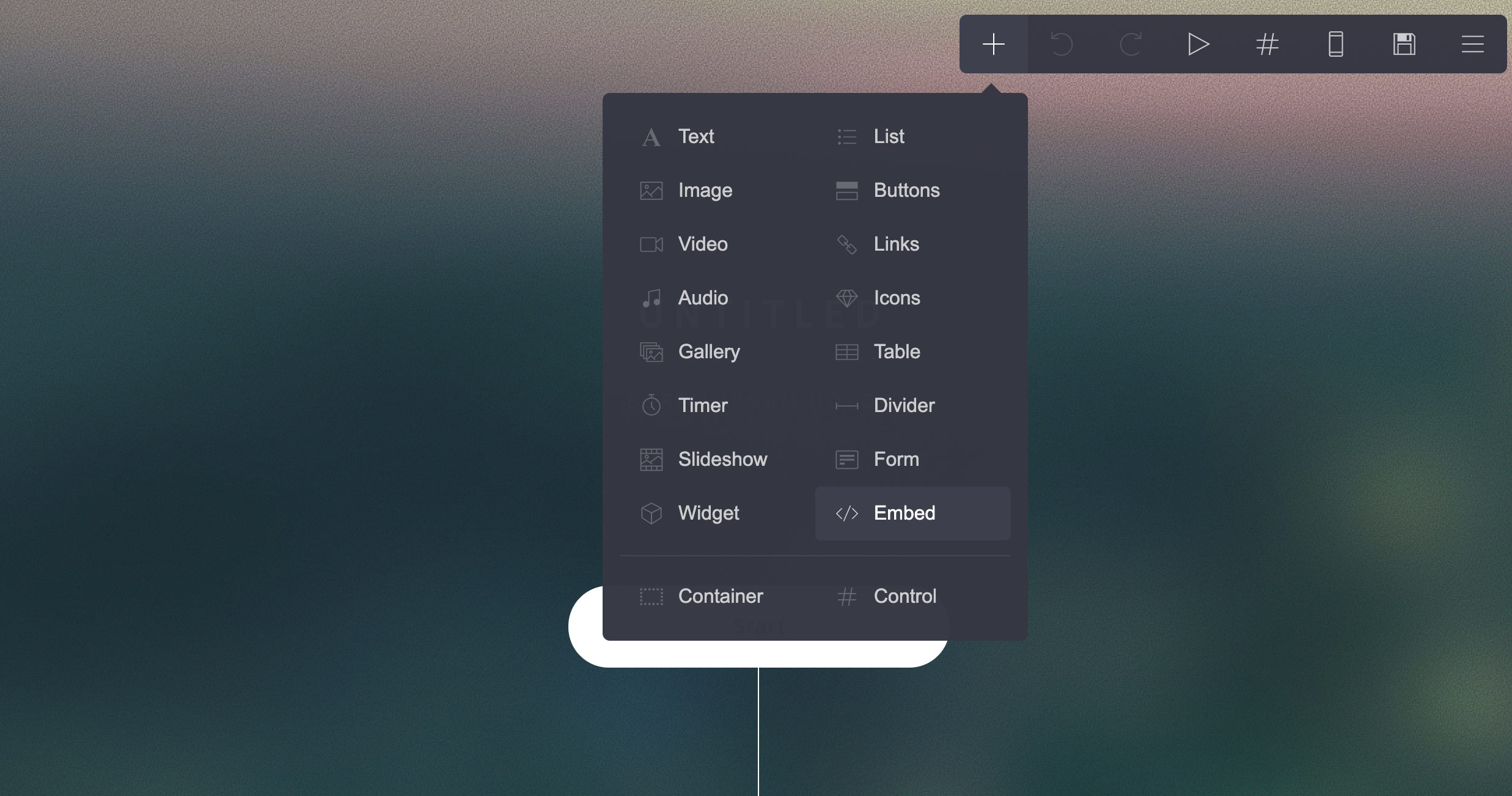Screen dimensions: 1512x796
Task: Click the play preview icon
Action: click(1198, 44)
